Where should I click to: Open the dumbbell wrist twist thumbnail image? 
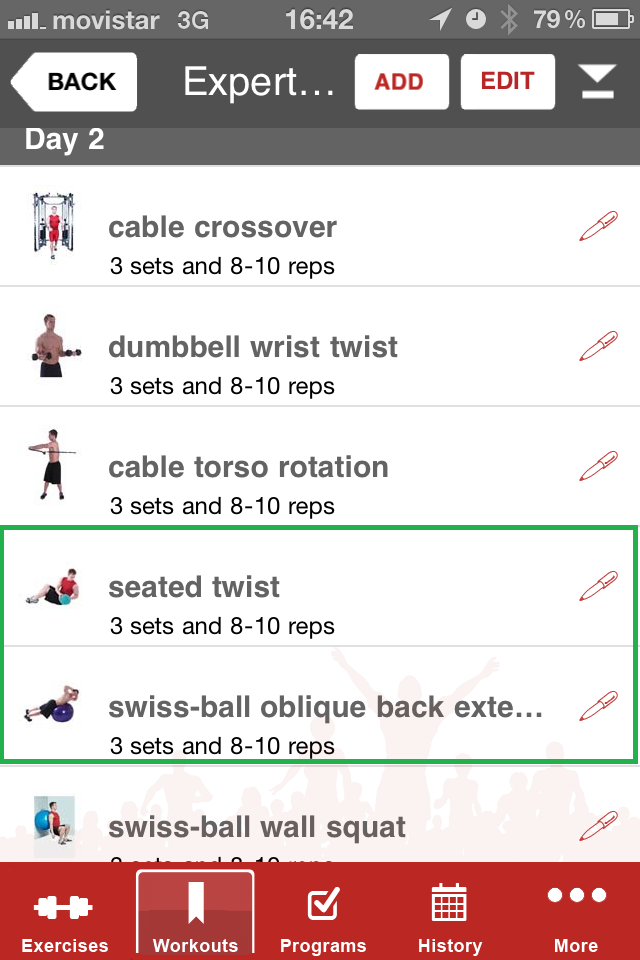pyautogui.click(x=54, y=345)
